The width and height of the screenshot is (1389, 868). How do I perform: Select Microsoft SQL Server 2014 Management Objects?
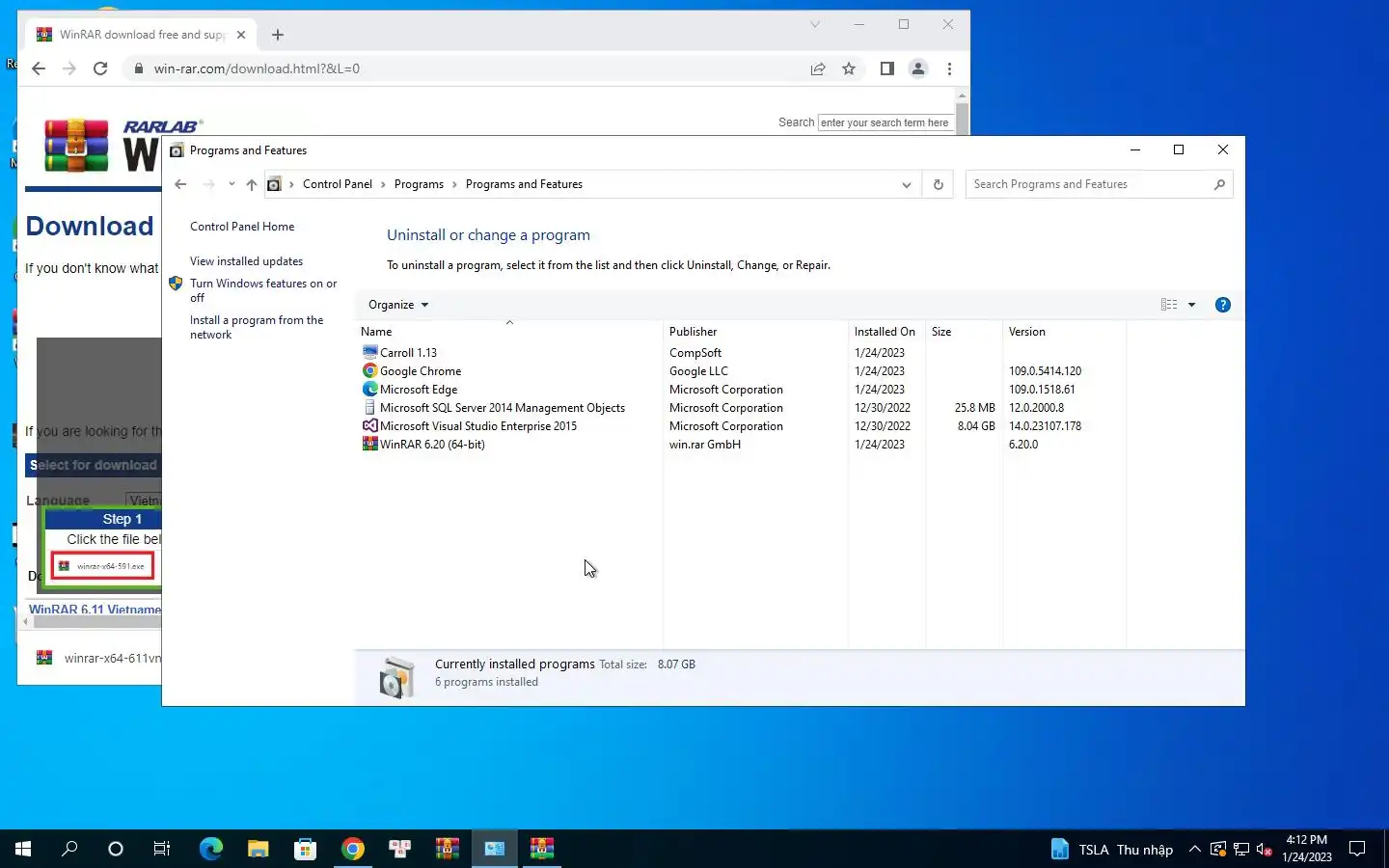(503, 408)
